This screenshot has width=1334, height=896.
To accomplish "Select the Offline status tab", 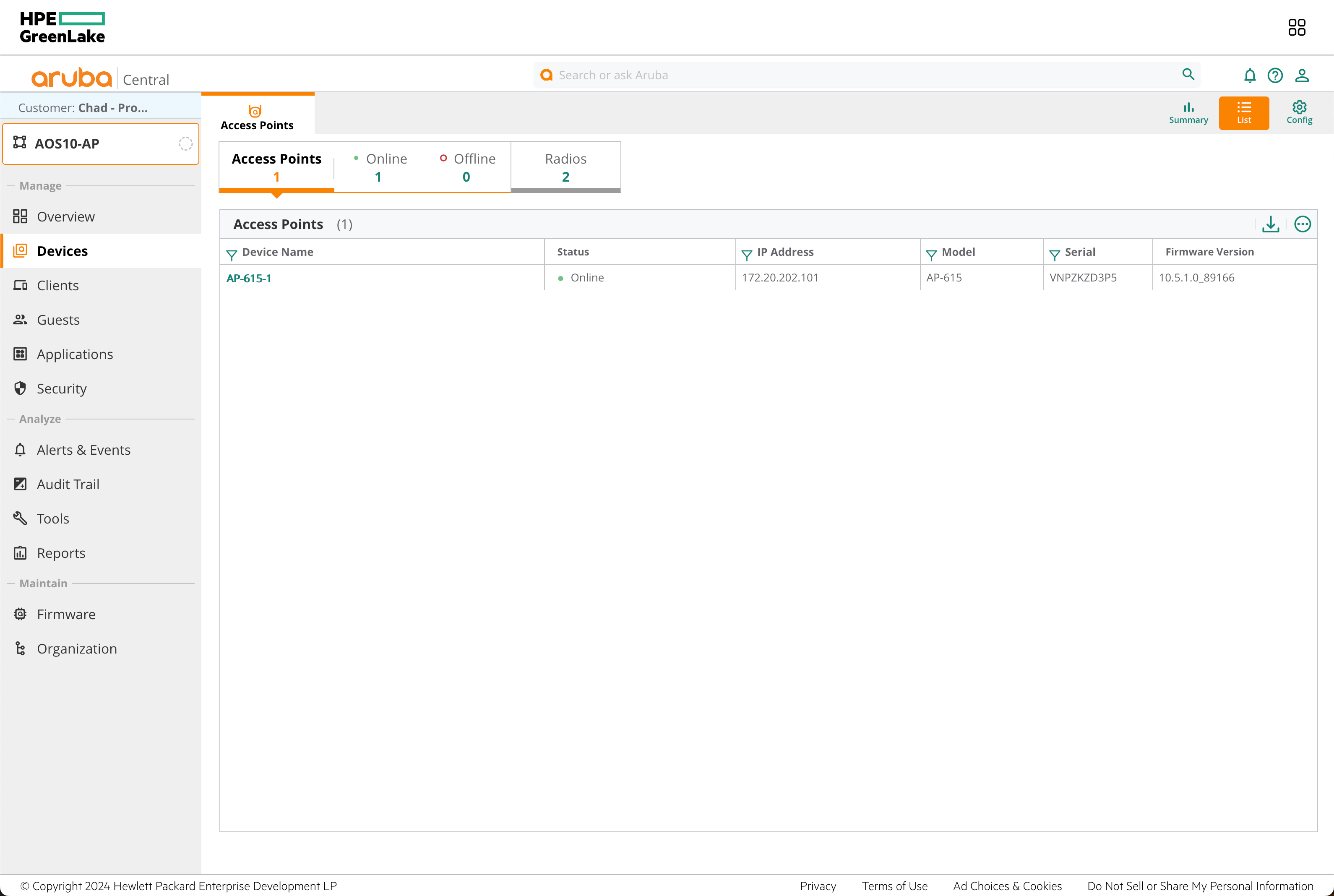I will coord(468,166).
